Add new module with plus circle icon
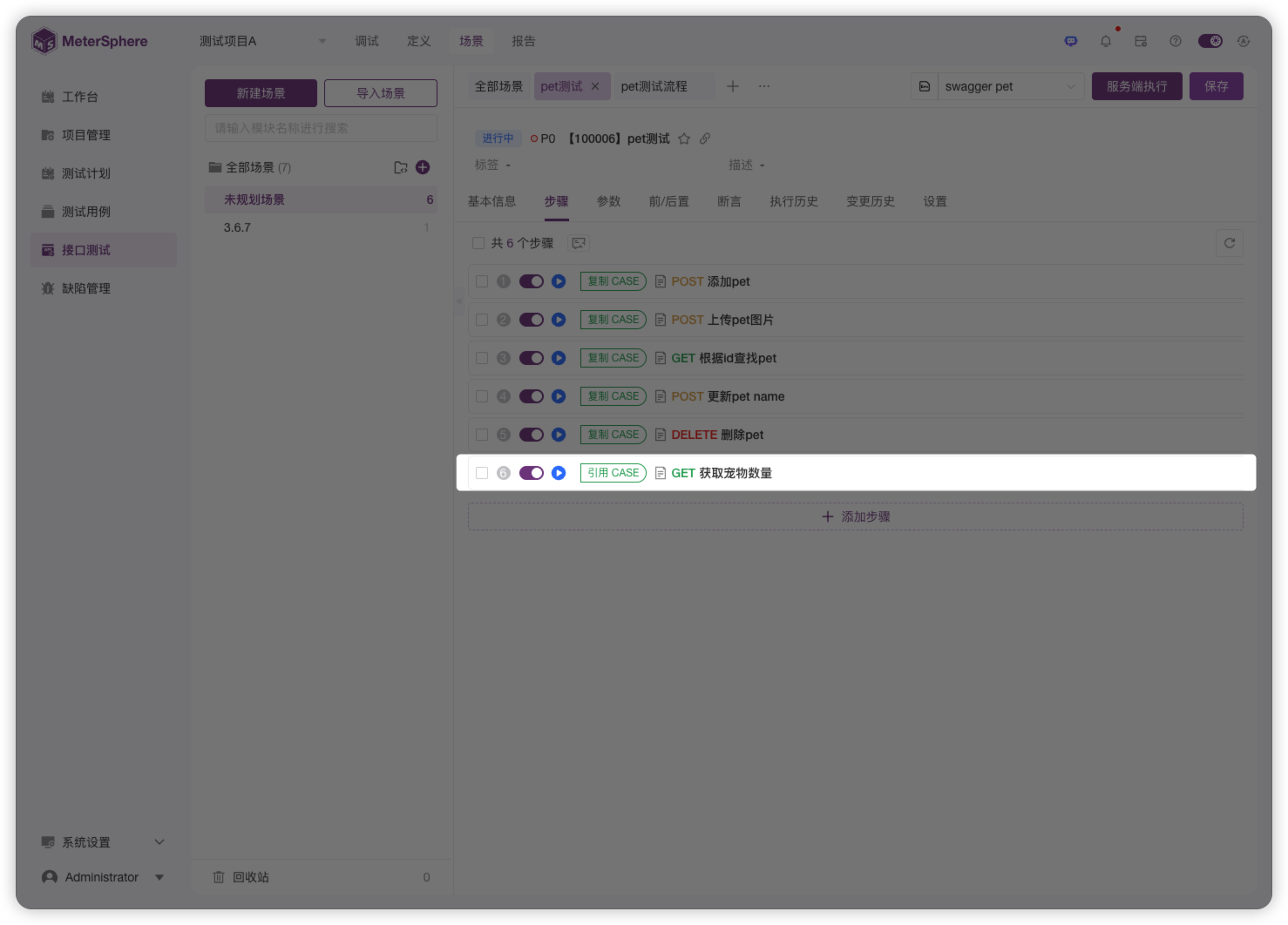The image size is (1288, 925). click(x=423, y=167)
